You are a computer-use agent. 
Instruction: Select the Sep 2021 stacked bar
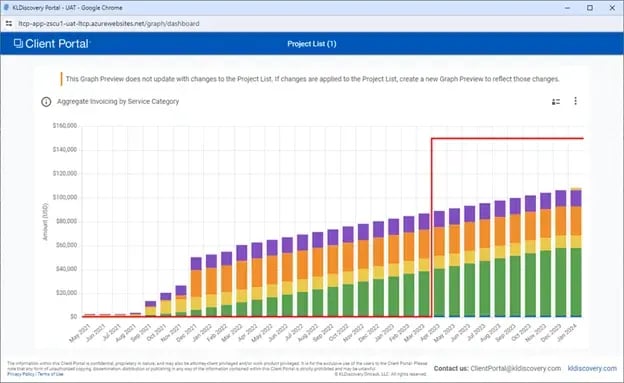pyautogui.click(x=150, y=309)
